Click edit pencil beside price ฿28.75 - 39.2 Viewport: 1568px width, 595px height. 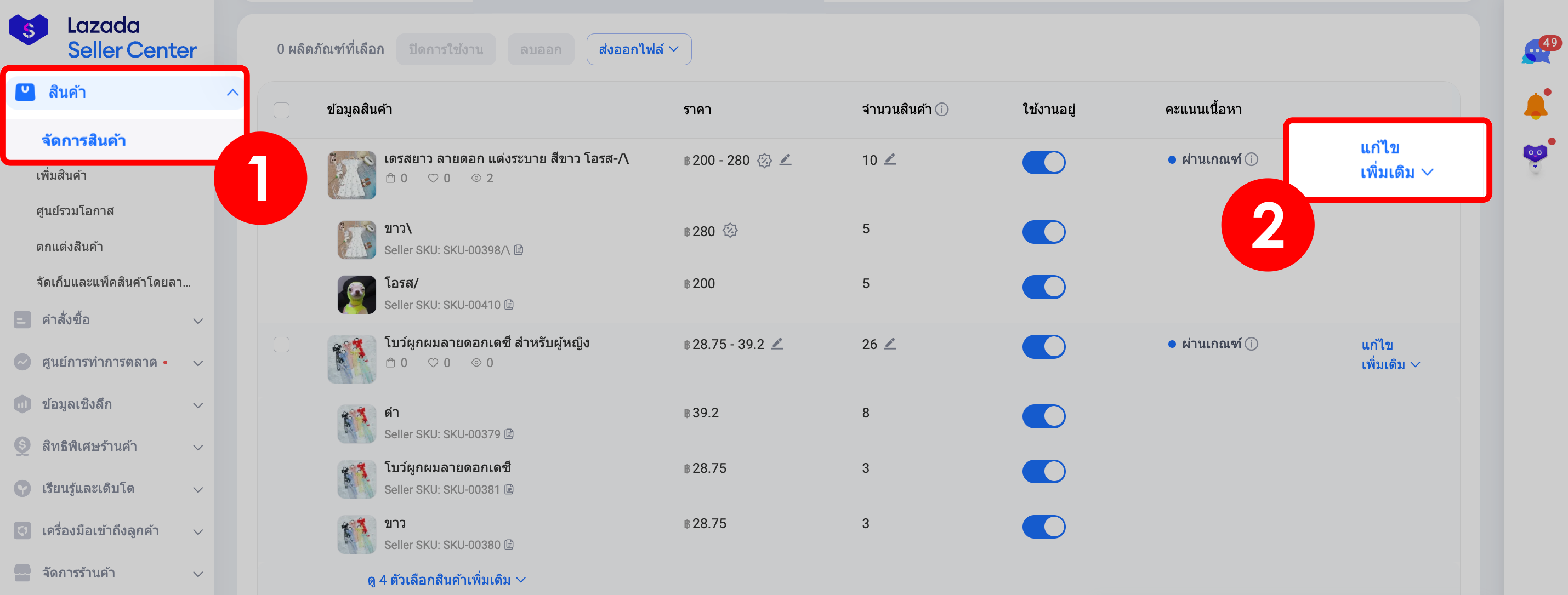pos(777,344)
